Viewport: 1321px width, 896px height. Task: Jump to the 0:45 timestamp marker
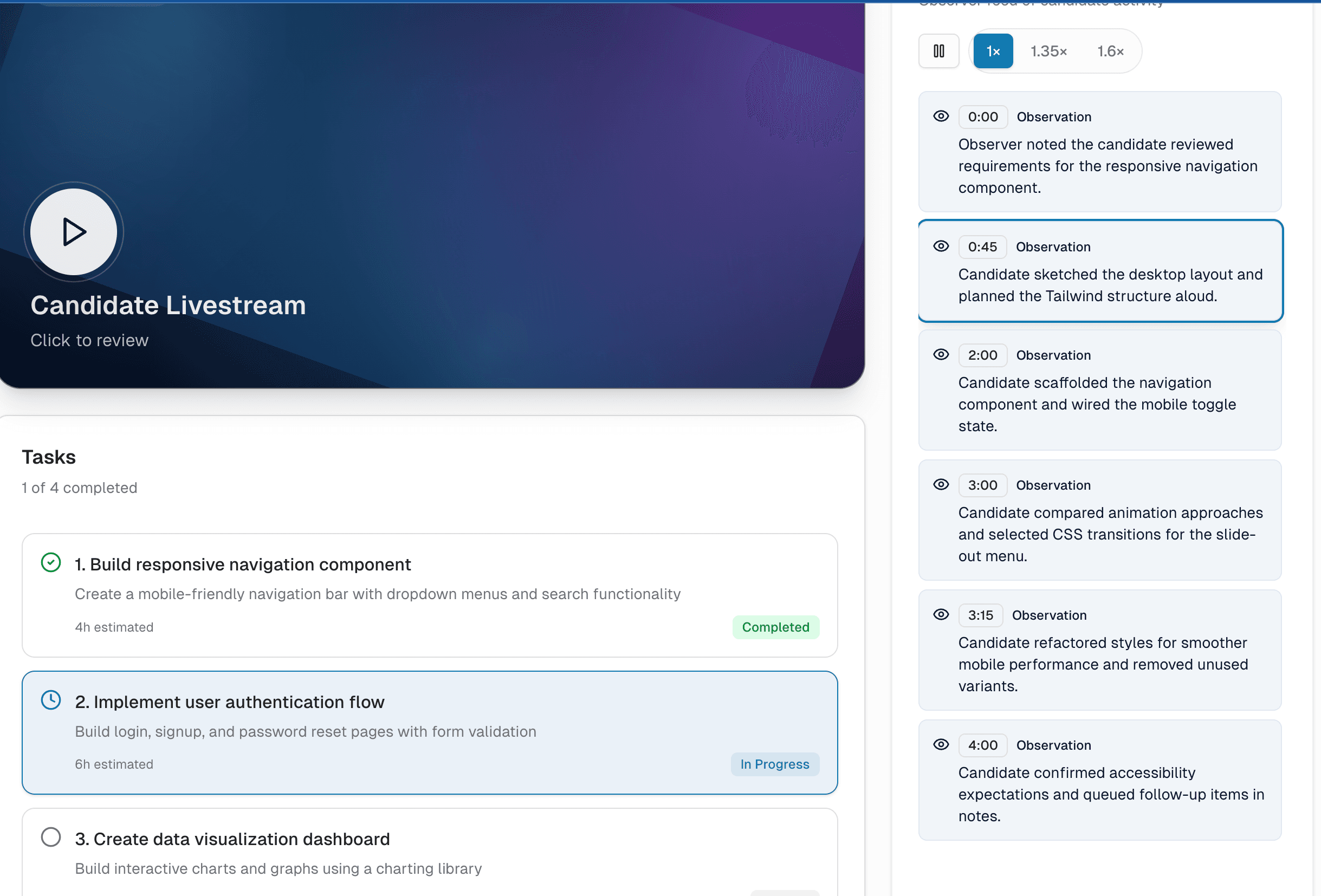(x=982, y=247)
